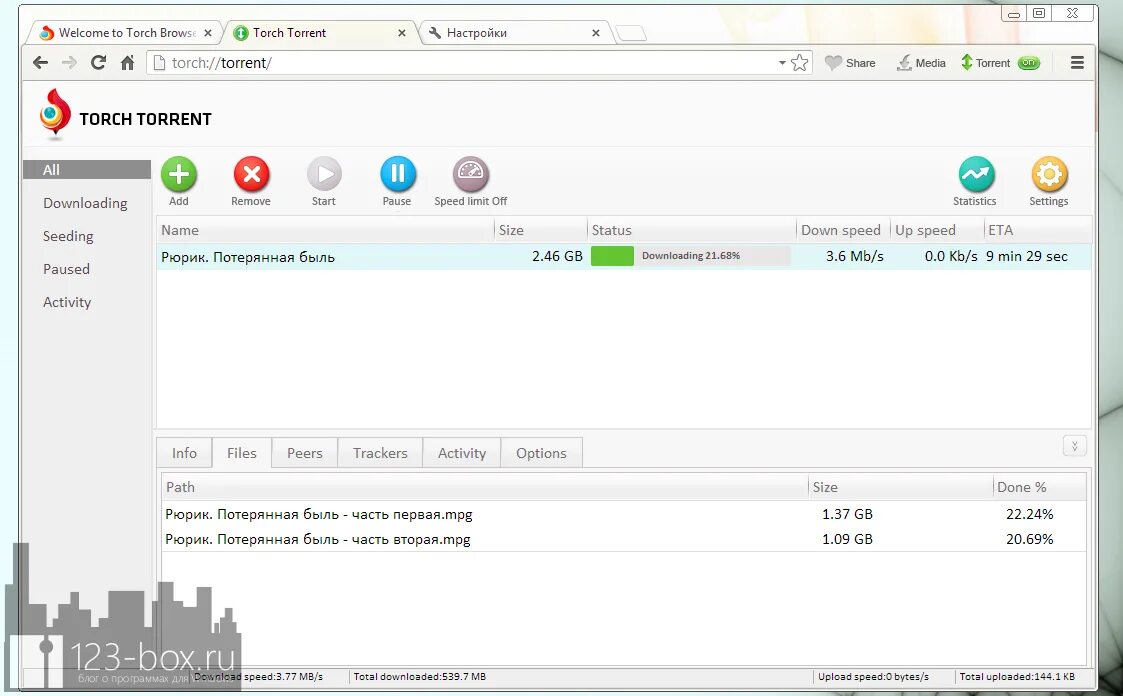Click Upload speed:0 bytes/s status entry
Image resolution: width=1123 pixels, height=696 pixels.
[x=873, y=677]
